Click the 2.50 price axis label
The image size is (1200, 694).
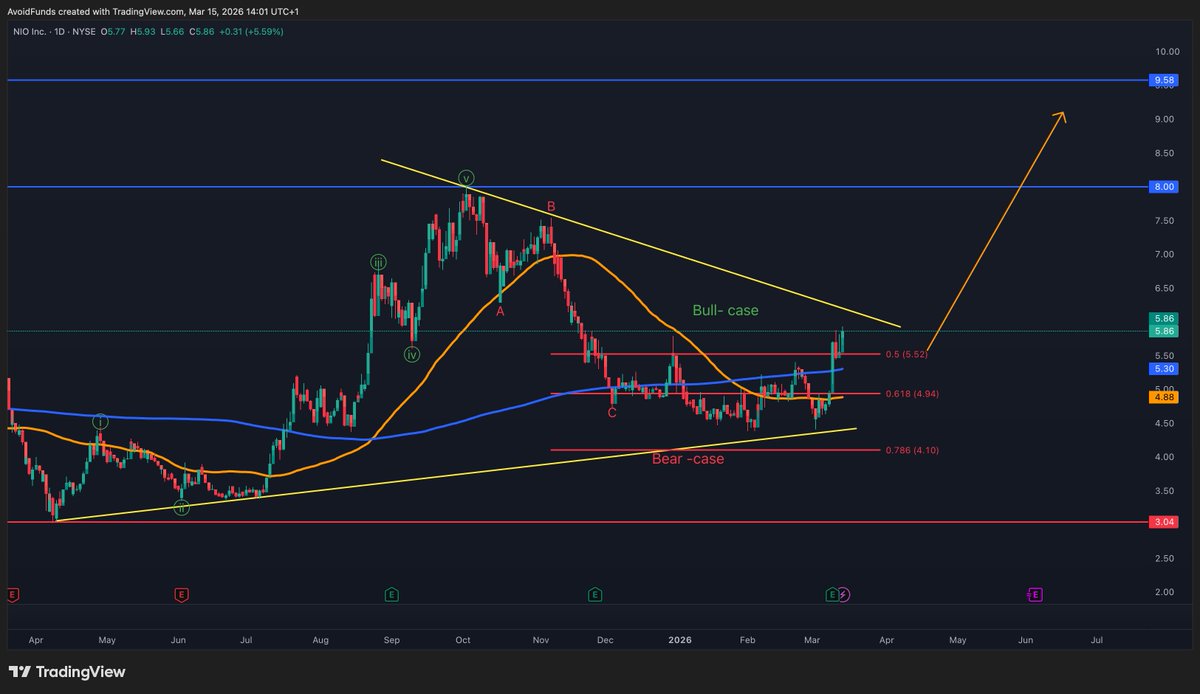[1165, 559]
